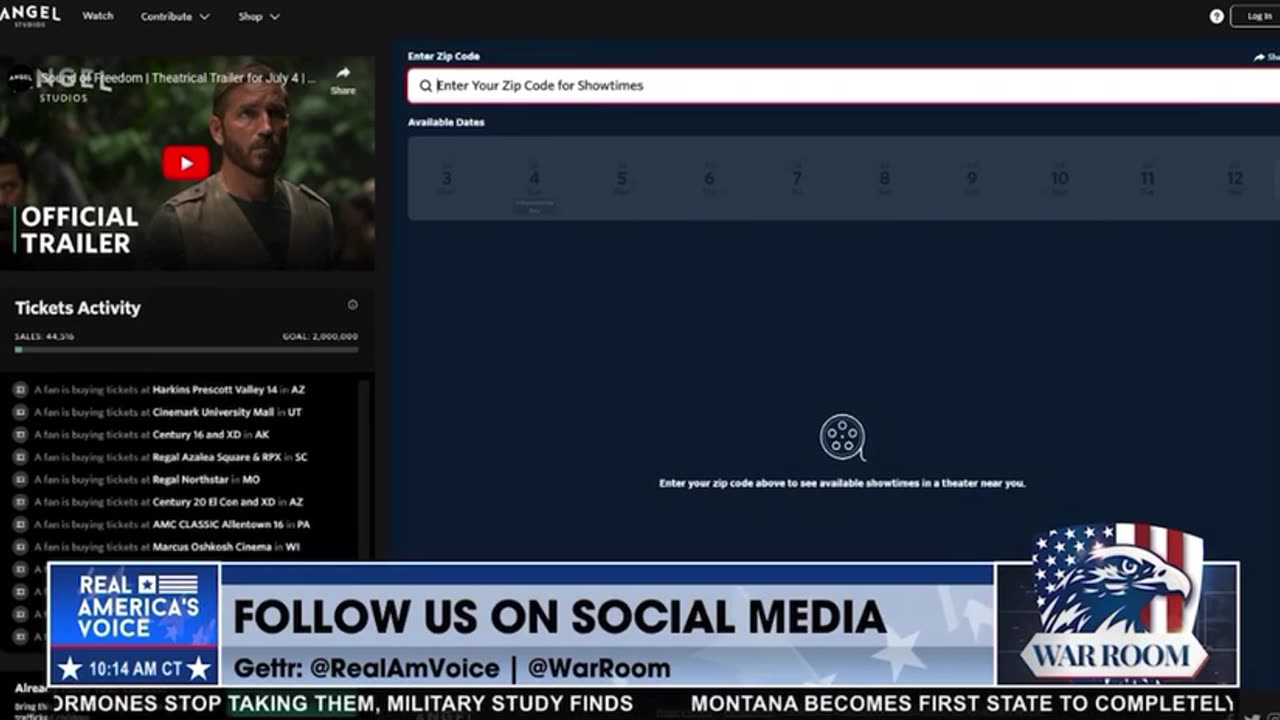This screenshot has width=1280, height=720.
Task: Click the "Marcus Oshkosh Cinema" theater name
Action: [x=212, y=547]
